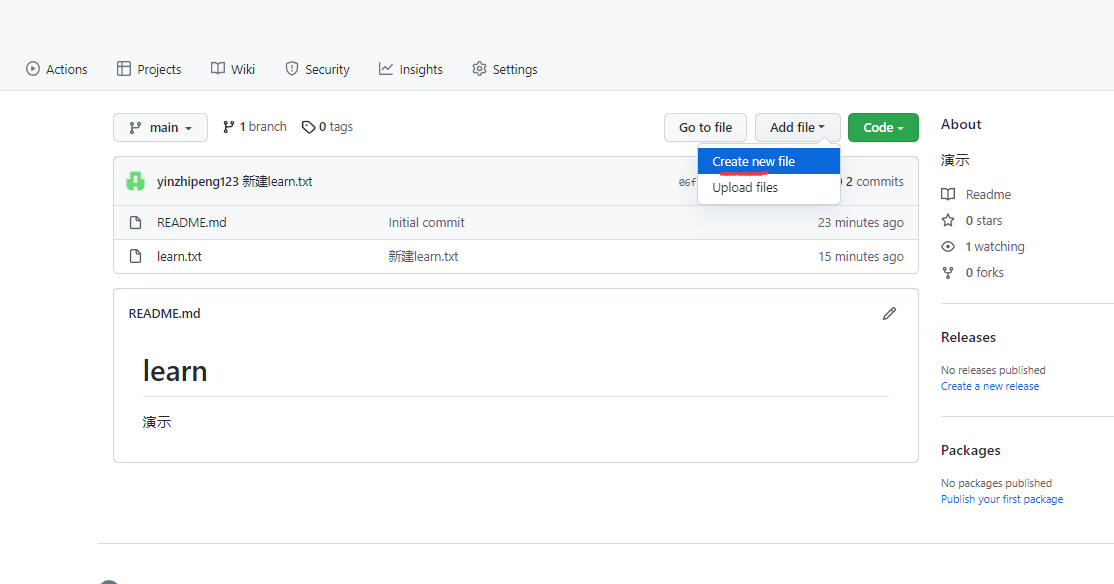Switch to the Security tab
The image size is (1114, 584).
click(x=317, y=69)
